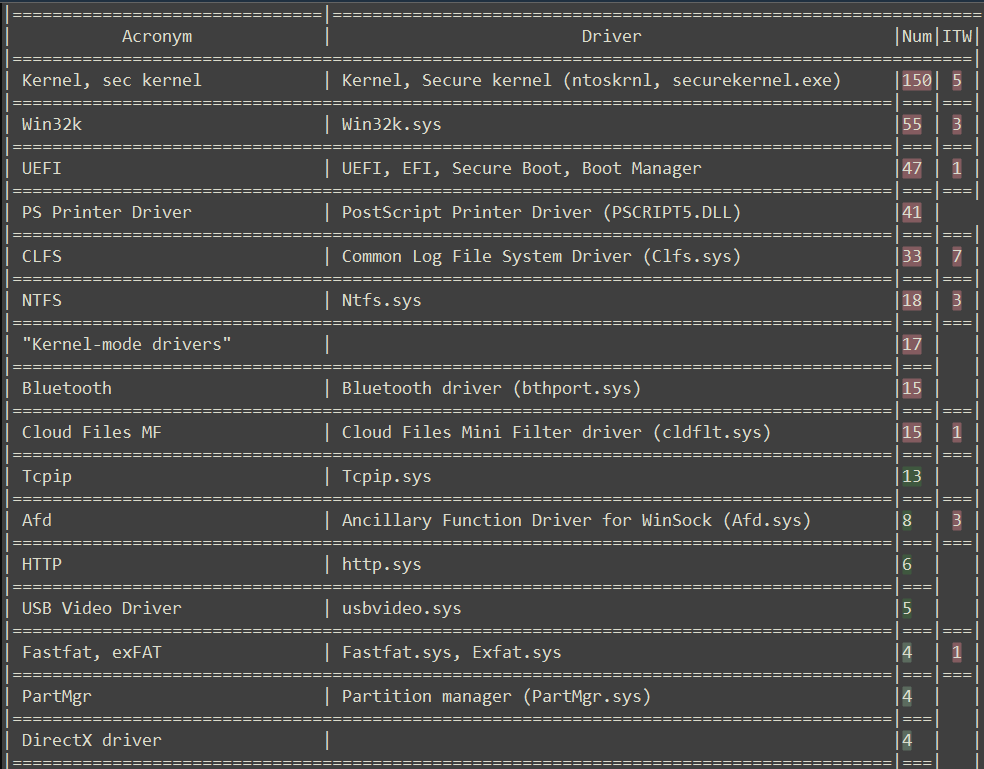Click the Num value 150 for Kernel
984x769 pixels.
click(x=917, y=80)
